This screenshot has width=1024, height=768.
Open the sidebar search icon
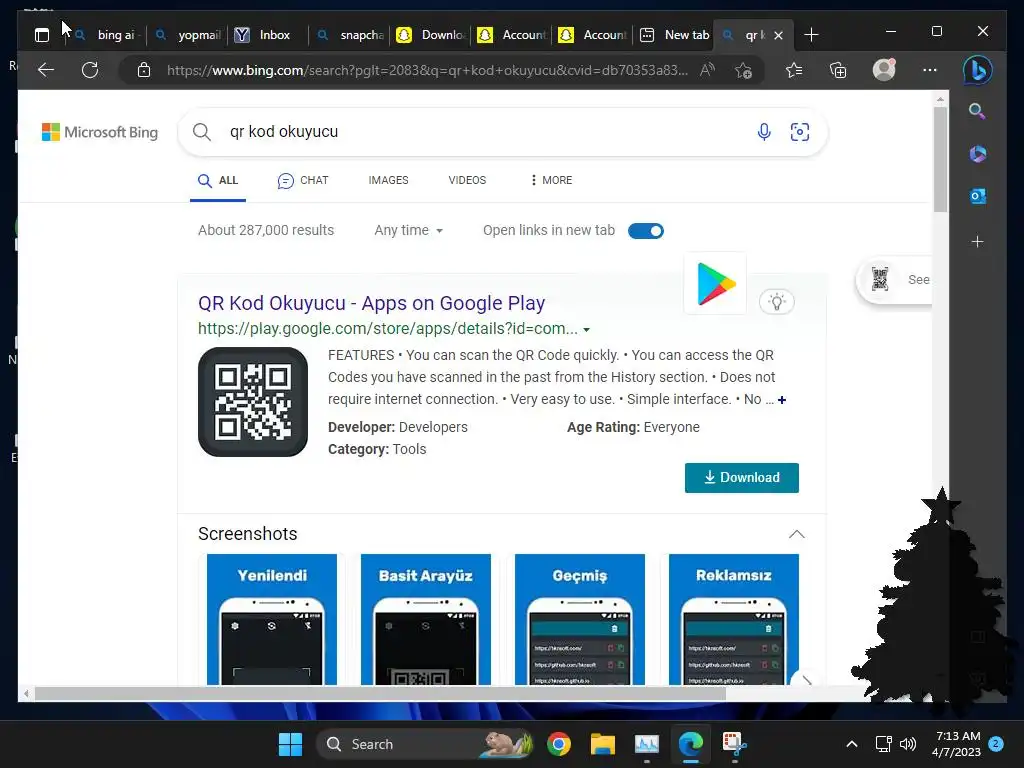[977, 111]
